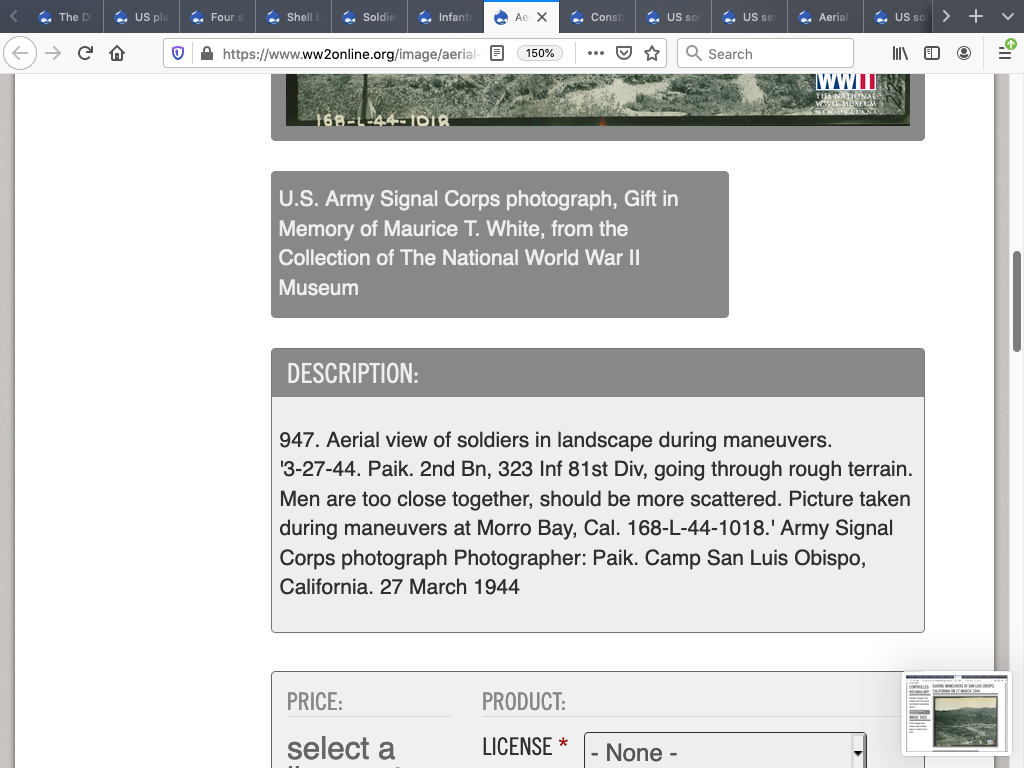Open the Firefox hamburger menu
The width and height of the screenshot is (1024, 768).
(1004, 54)
